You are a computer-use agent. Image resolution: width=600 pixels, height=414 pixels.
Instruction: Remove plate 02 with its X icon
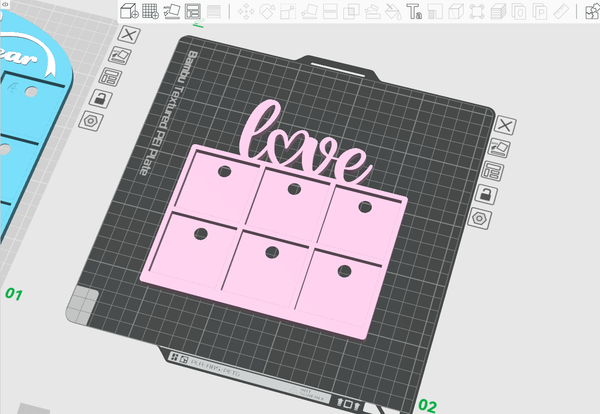coord(505,126)
